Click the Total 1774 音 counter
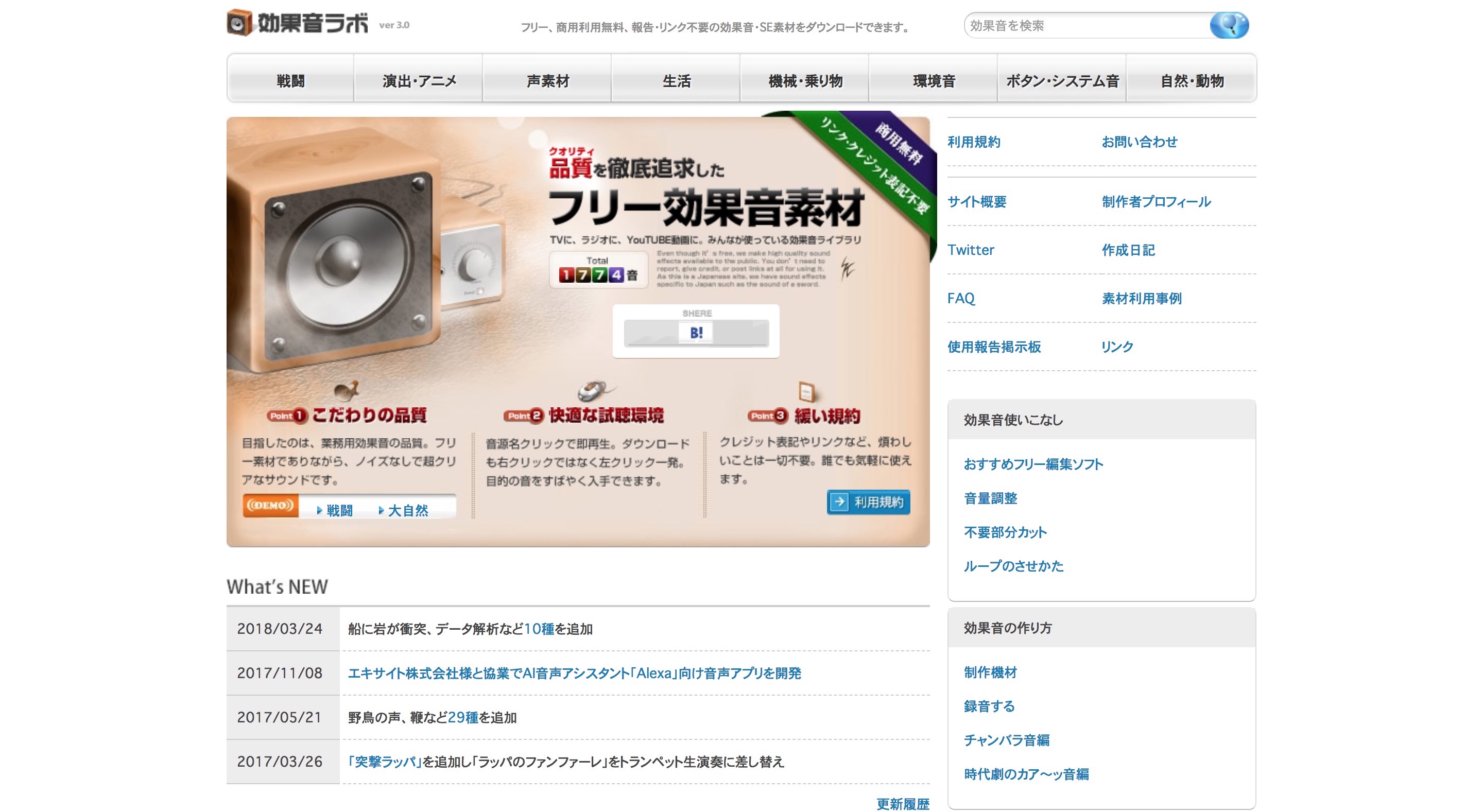Screen dimensions: 1483x812 tap(598, 269)
